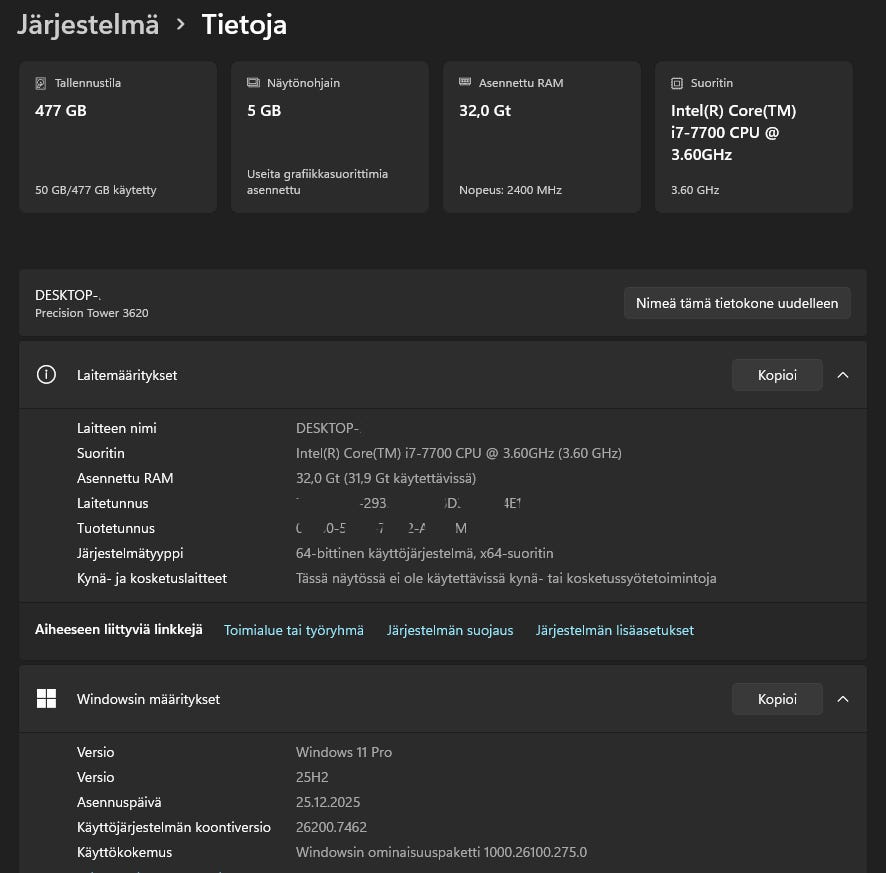Open the Näytönohjain 5 GB card
The image size is (886, 873).
point(330,137)
